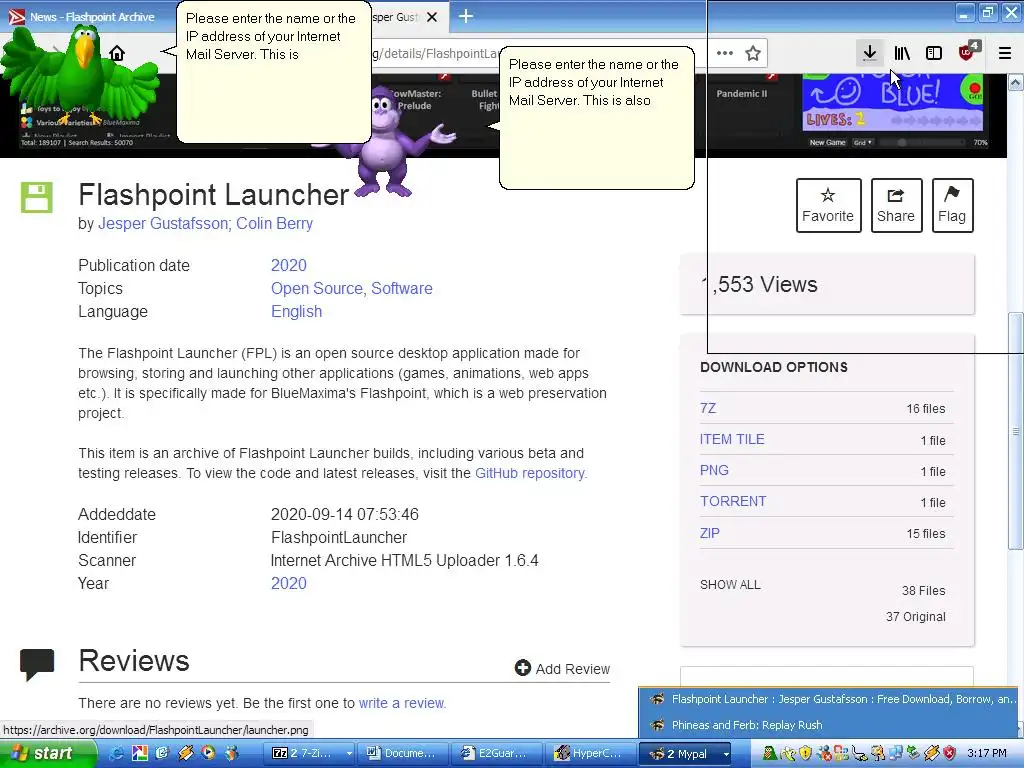
Task: Open author link Jesper Gustafsson
Action: (163, 223)
